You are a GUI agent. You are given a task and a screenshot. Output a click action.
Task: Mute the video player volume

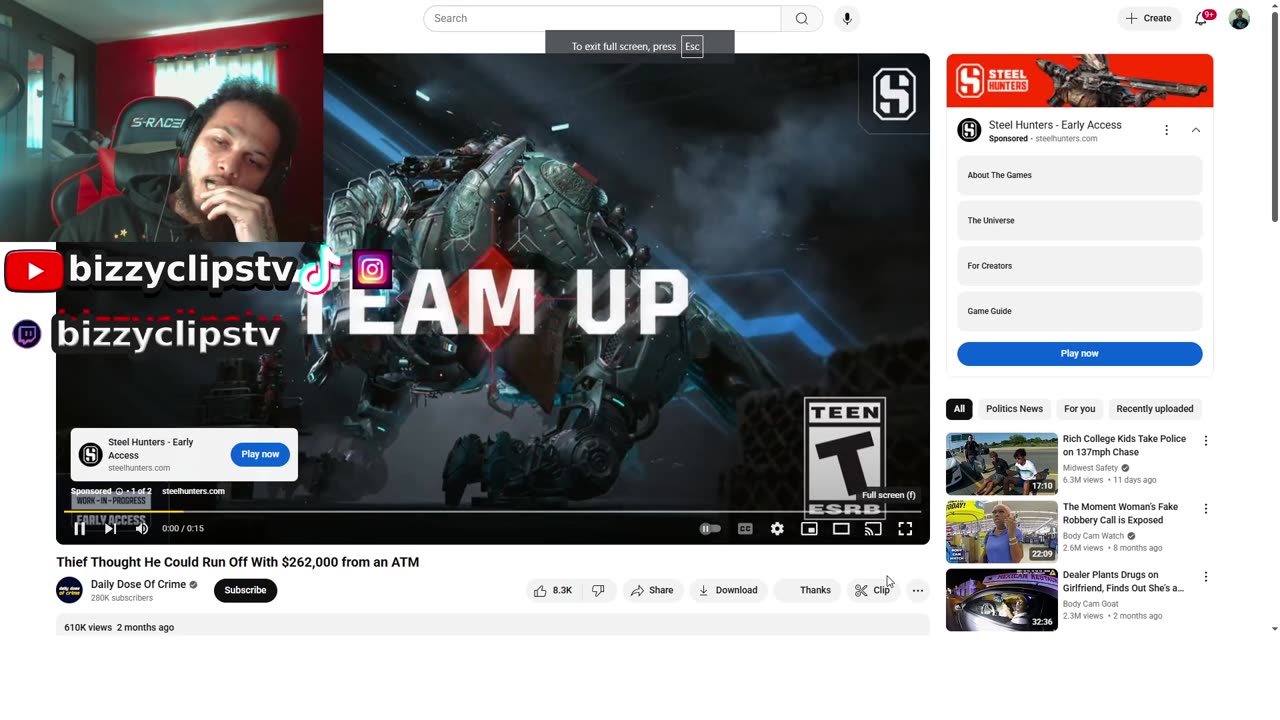pos(142,528)
